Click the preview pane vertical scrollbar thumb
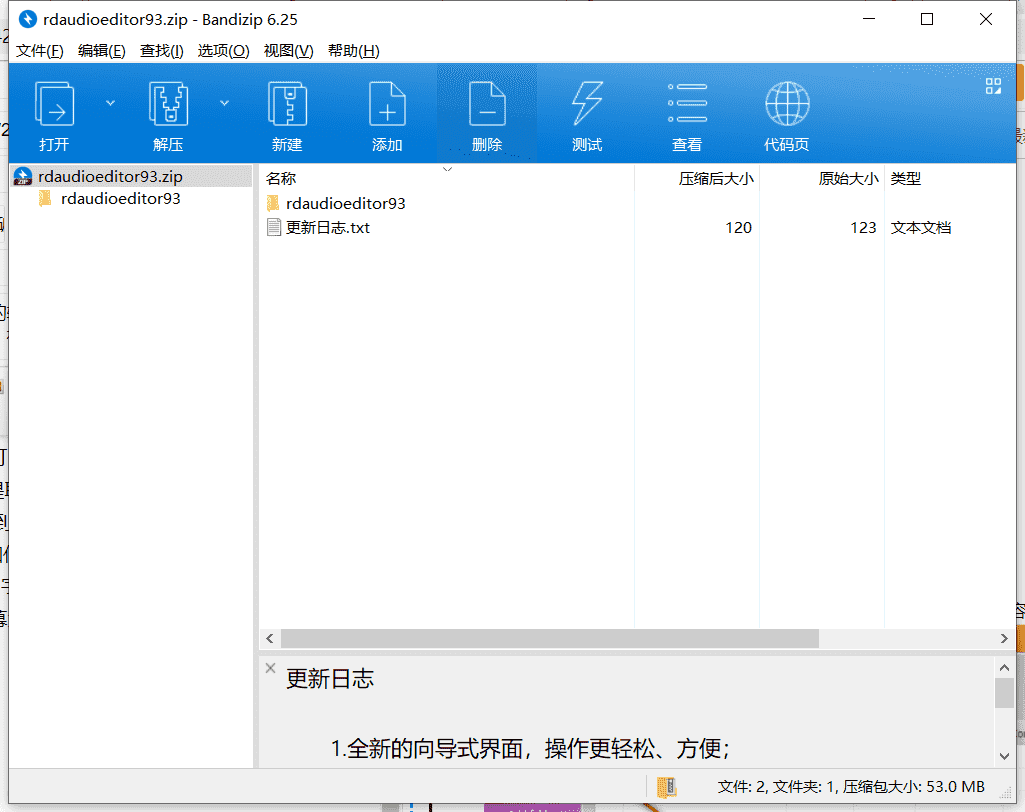The height and width of the screenshot is (812, 1025). [1004, 693]
